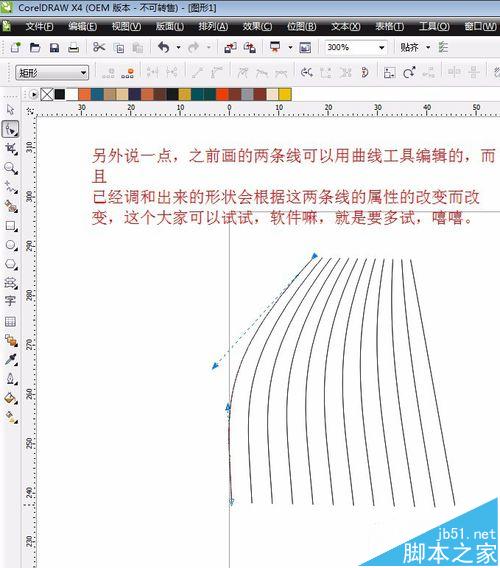This screenshot has height=568, width=500.
Task: Open the Application Launcher dropdown arrow
Action: [290, 47]
